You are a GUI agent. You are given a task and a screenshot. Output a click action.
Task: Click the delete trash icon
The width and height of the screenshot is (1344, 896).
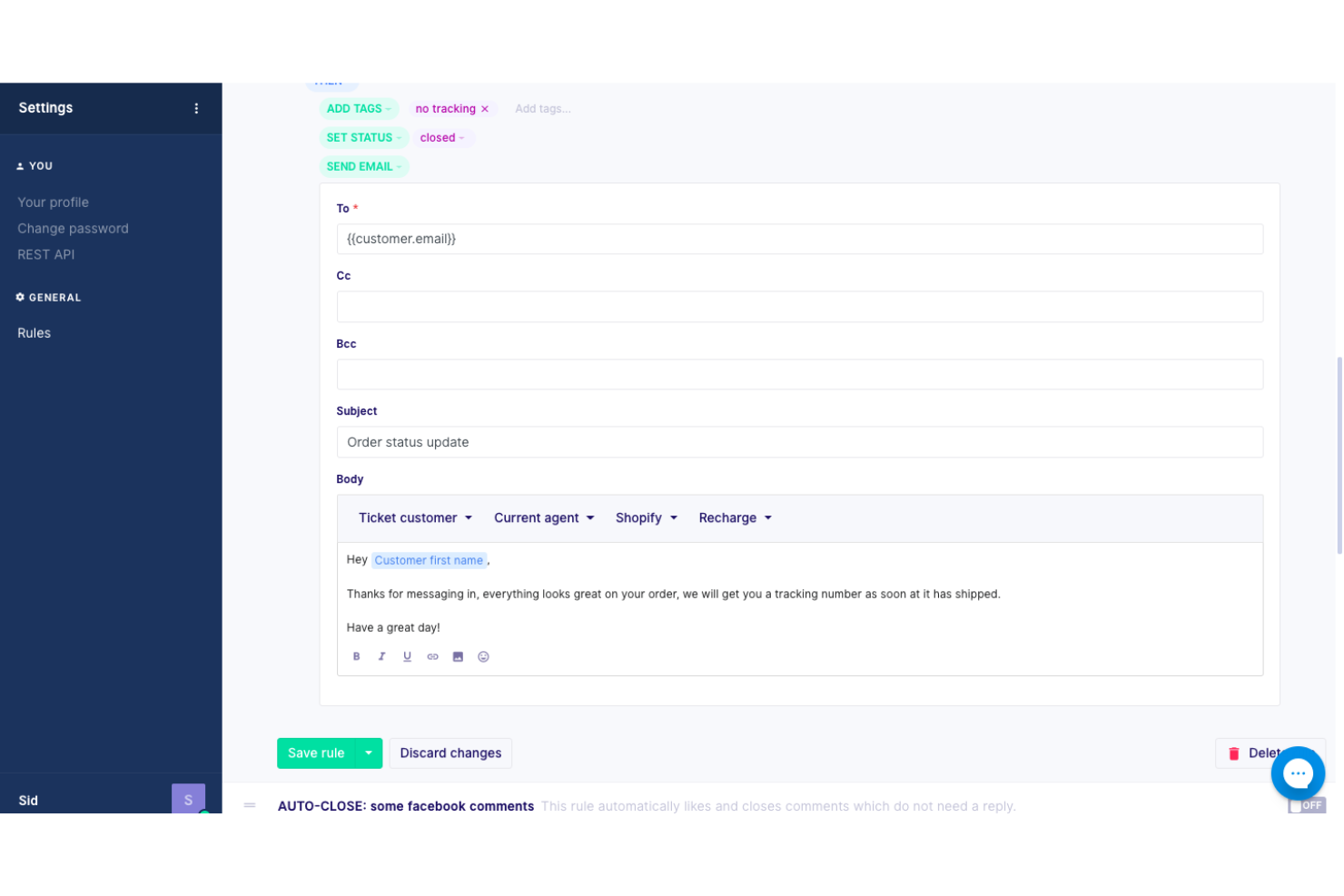point(1234,753)
